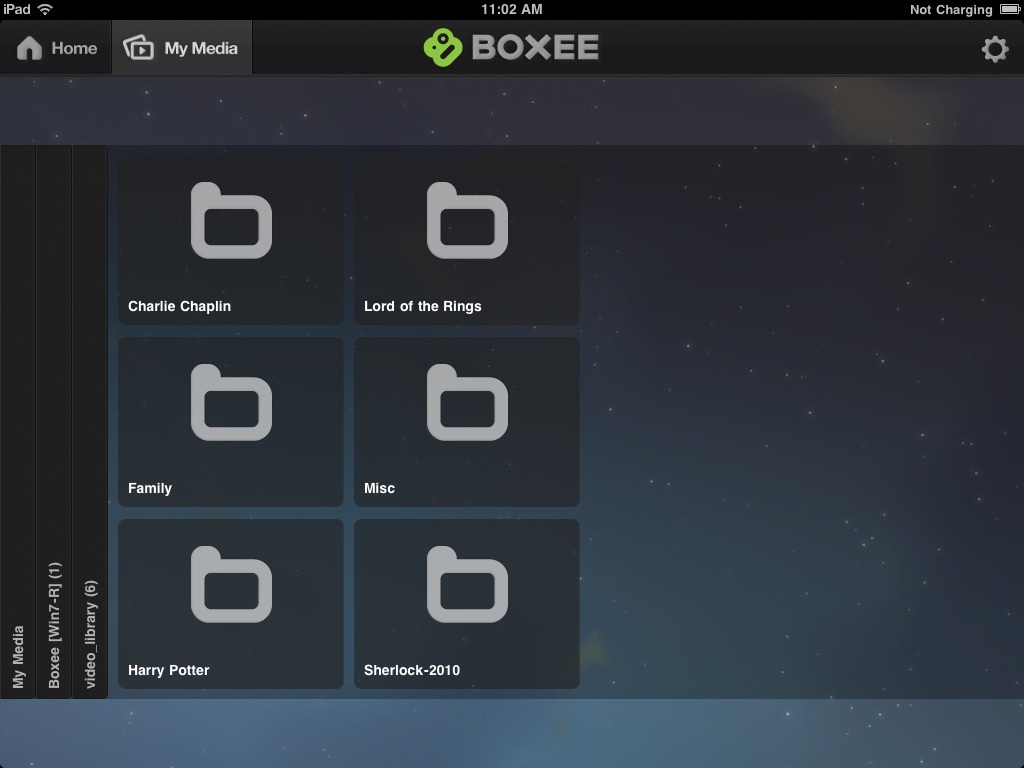Select the video_library (6) breadcrumb strip
This screenshot has width=1024, height=768.
(x=90, y=422)
